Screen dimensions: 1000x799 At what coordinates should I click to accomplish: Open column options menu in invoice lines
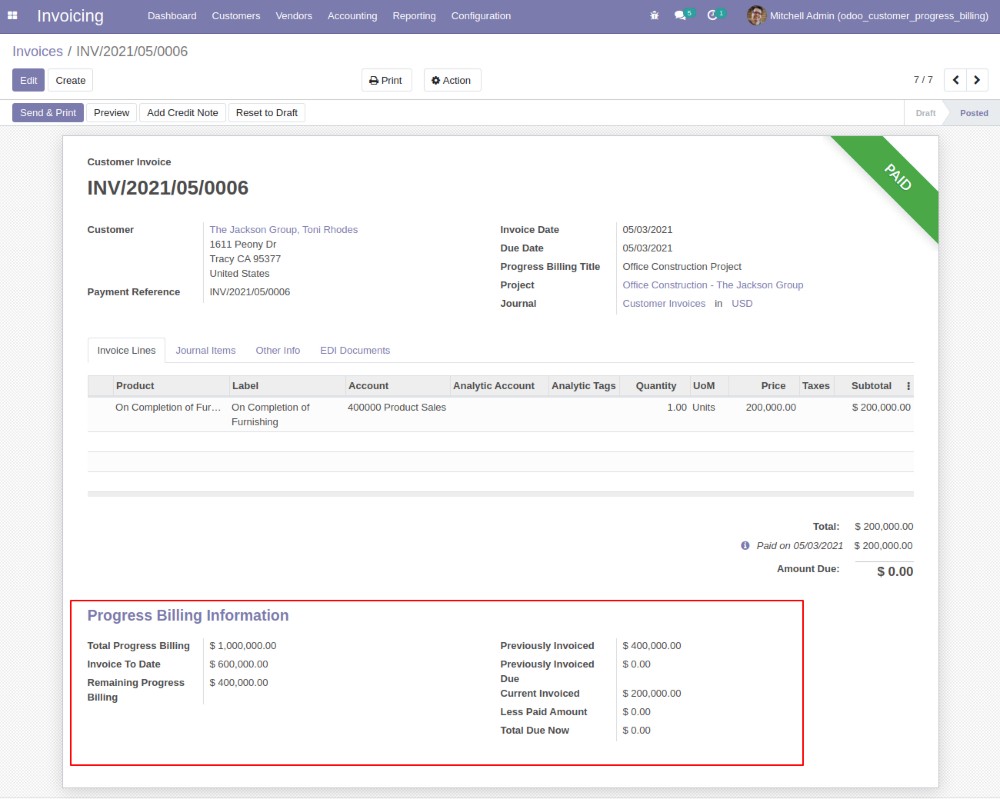[908, 386]
